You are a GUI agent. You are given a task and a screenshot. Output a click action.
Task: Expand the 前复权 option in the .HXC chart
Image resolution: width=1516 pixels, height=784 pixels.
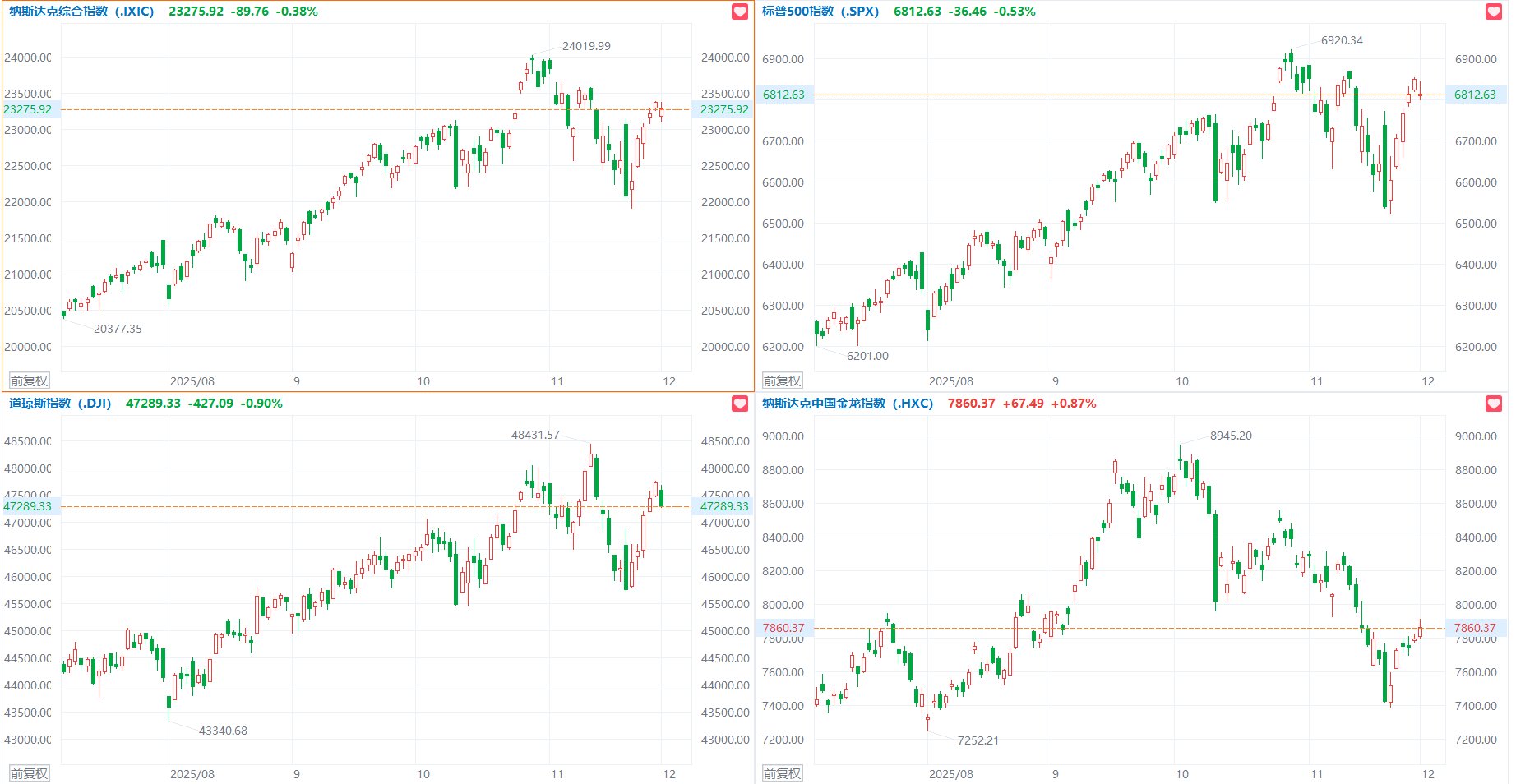pos(782,773)
